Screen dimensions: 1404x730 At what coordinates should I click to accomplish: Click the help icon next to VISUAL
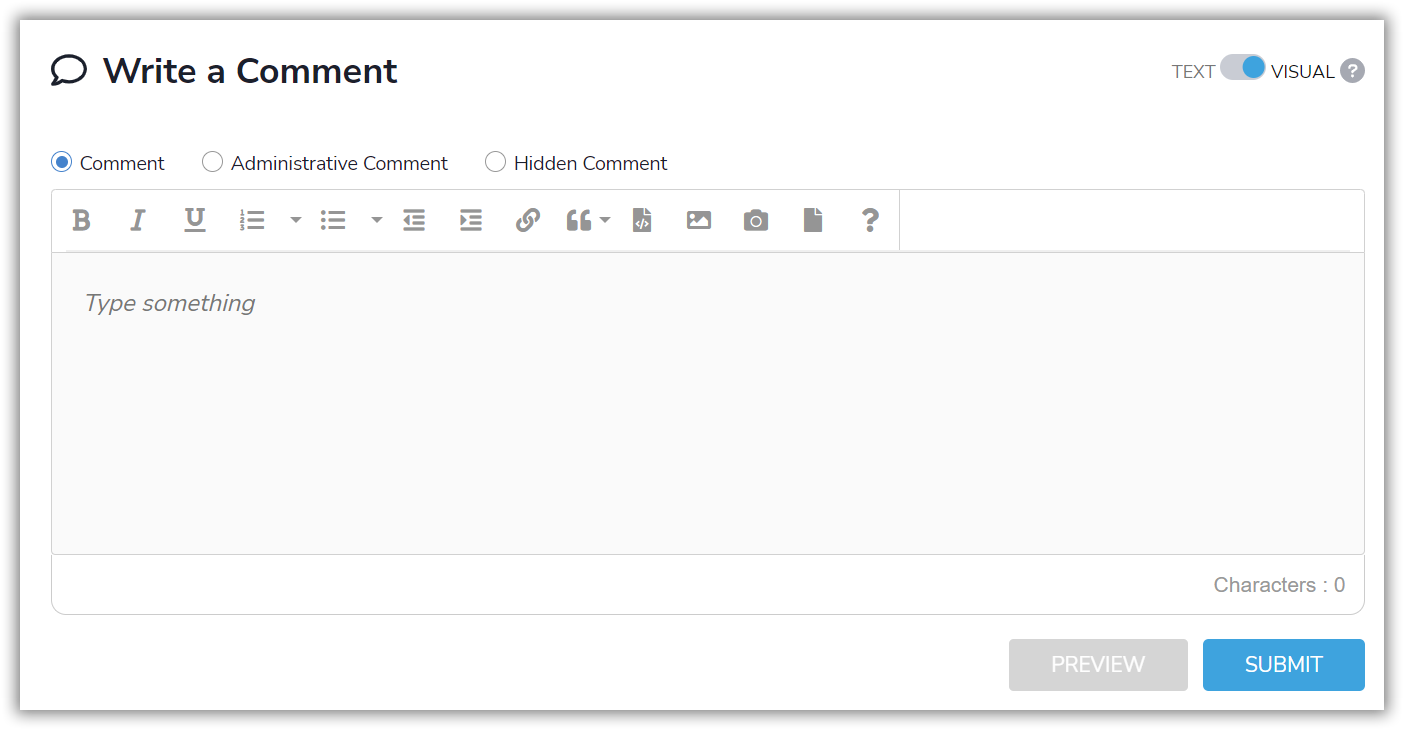pyautogui.click(x=1353, y=70)
